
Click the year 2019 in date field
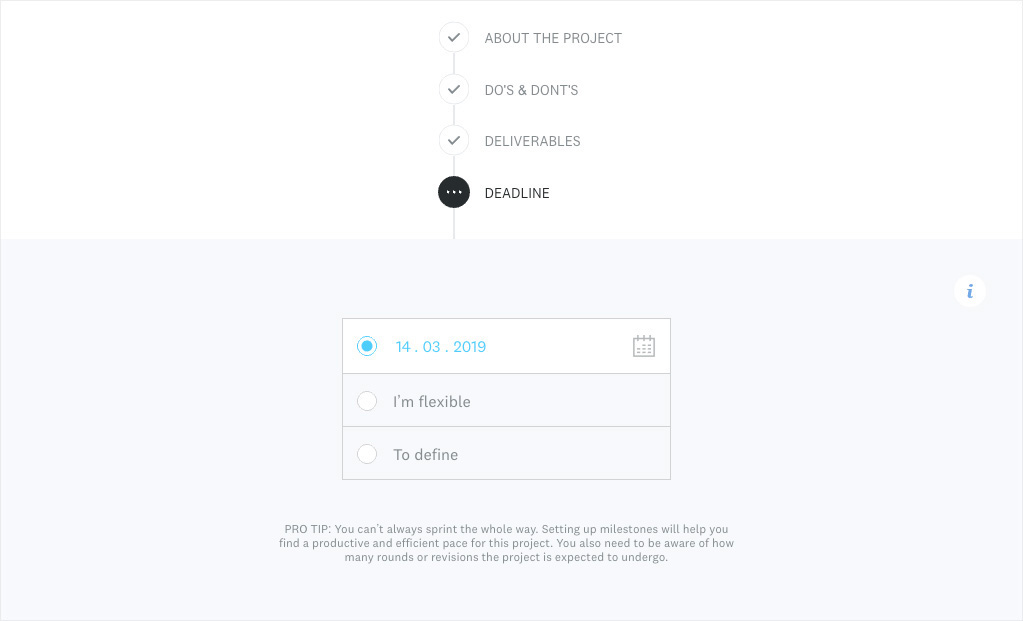click(x=470, y=347)
